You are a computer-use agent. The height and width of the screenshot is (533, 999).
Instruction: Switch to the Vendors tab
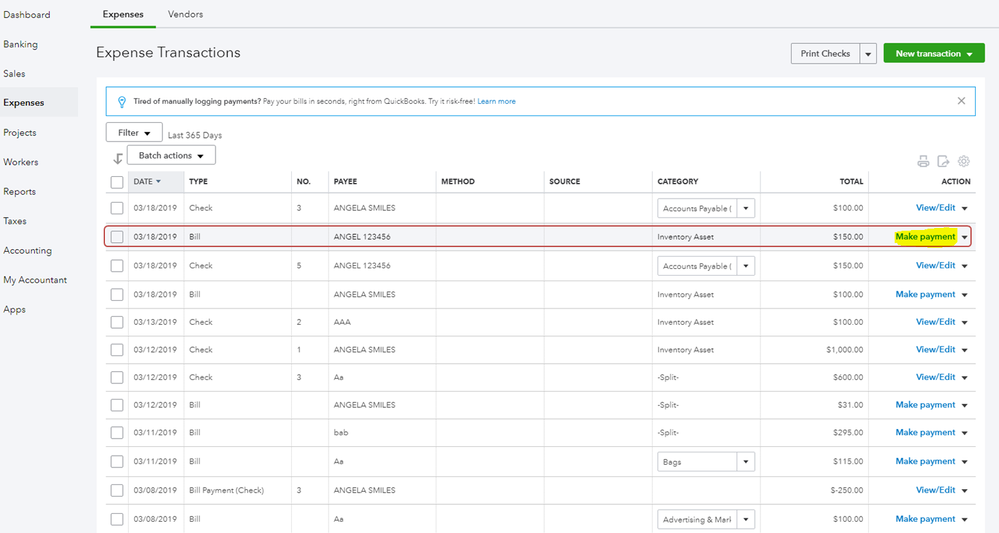[x=185, y=15]
